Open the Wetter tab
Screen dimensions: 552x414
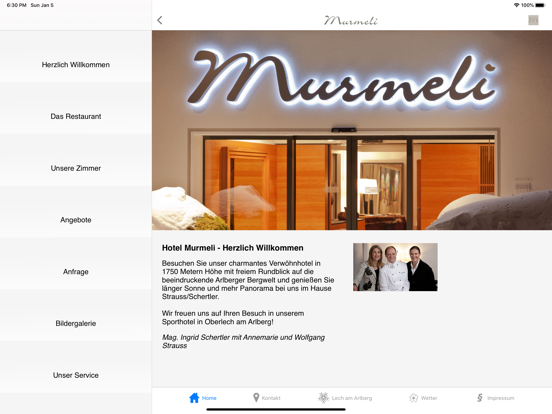coord(423,398)
